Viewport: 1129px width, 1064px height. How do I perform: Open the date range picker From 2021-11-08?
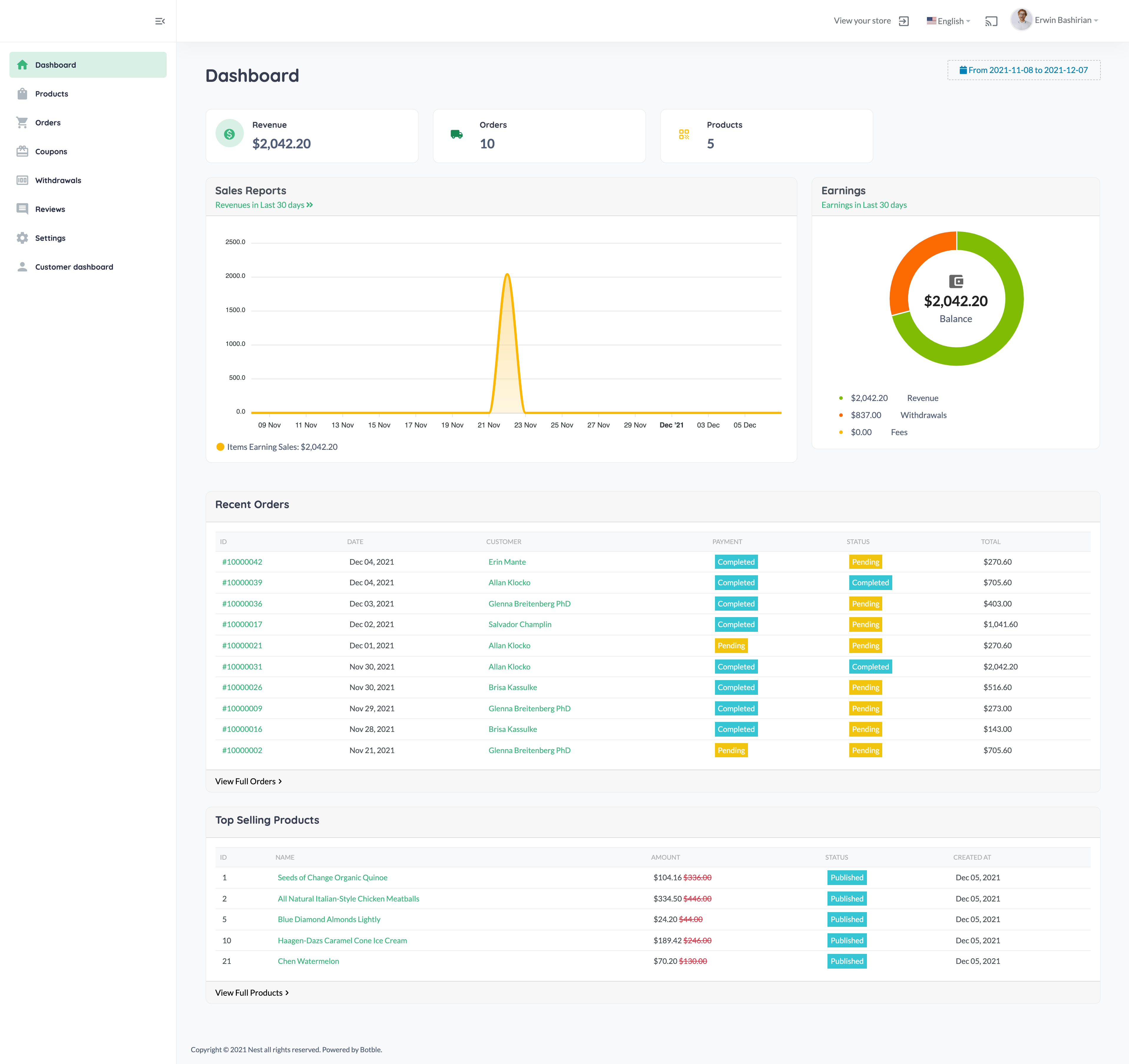[1023, 70]
